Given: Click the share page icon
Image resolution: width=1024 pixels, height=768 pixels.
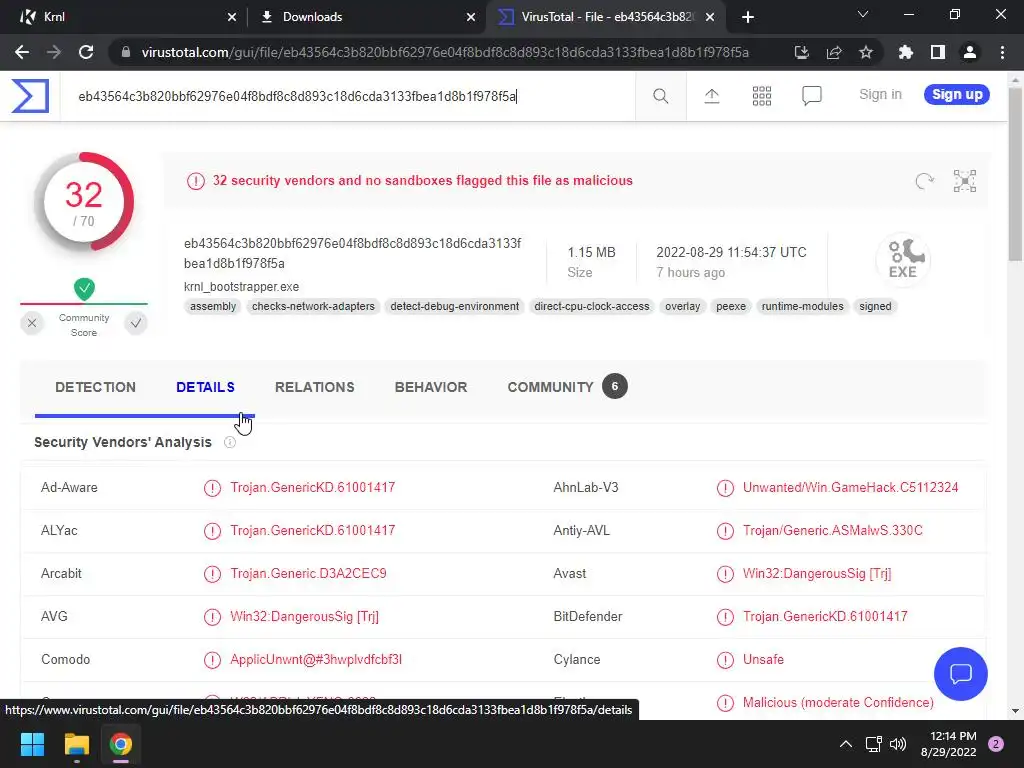Looking at the screenshot, I should 834,52.
